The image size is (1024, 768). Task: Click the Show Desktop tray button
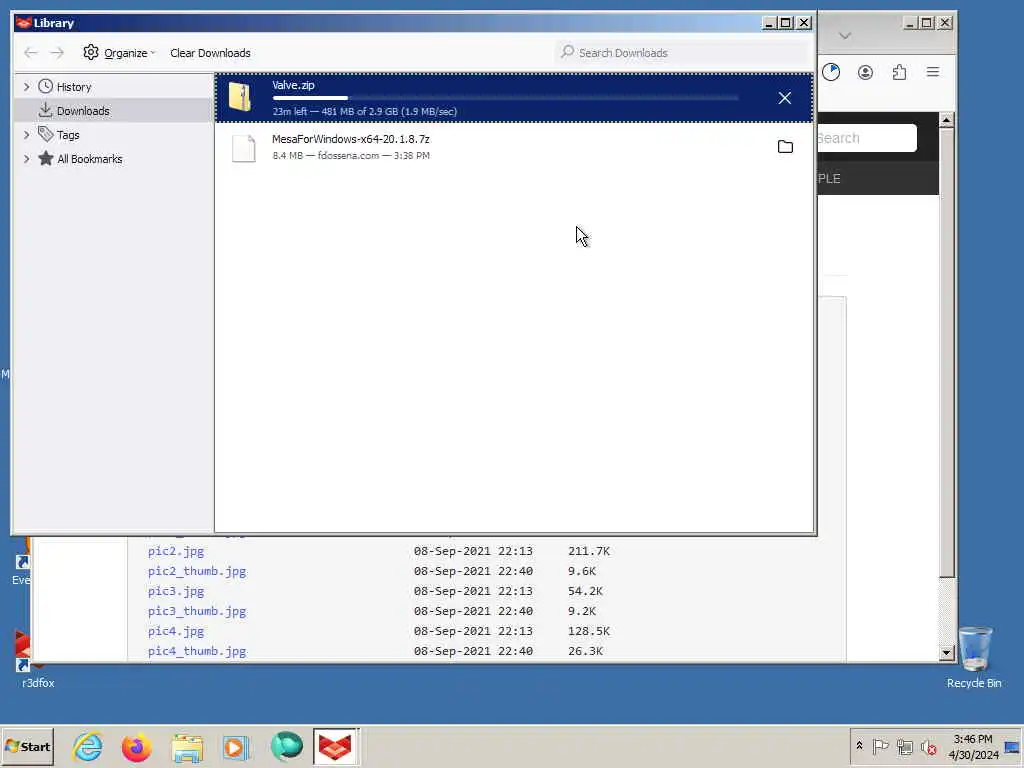(1012, 746)
